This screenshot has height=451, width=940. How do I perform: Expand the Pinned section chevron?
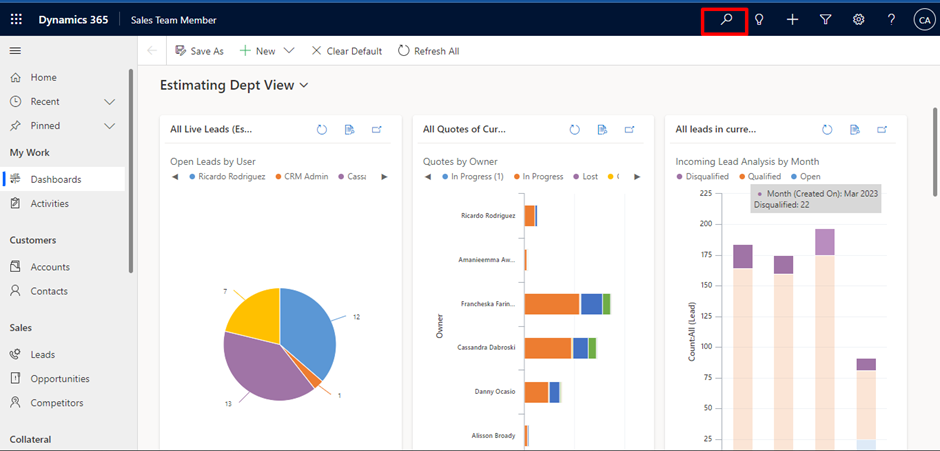click(x=110, y=126)
